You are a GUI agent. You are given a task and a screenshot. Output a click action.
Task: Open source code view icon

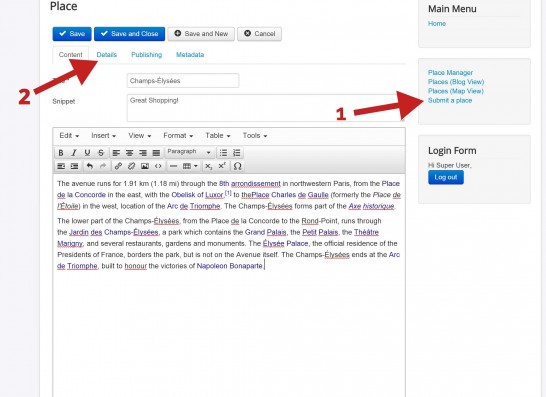tap(158, 166)
